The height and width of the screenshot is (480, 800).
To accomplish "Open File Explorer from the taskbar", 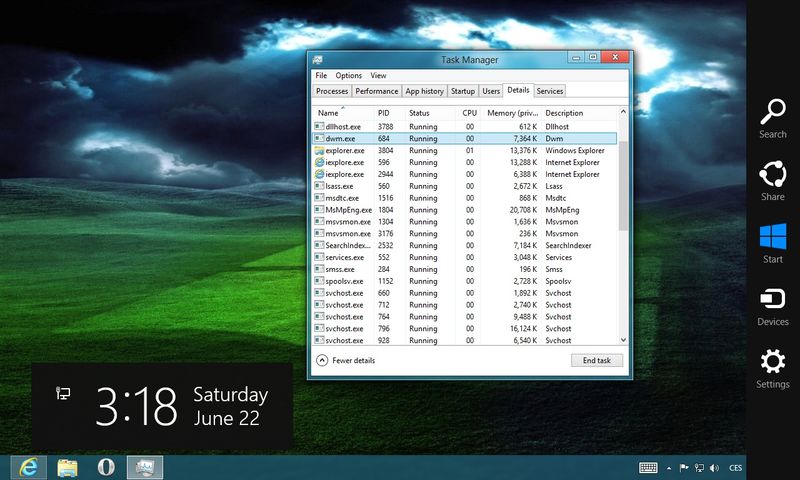I will [67, 467].
